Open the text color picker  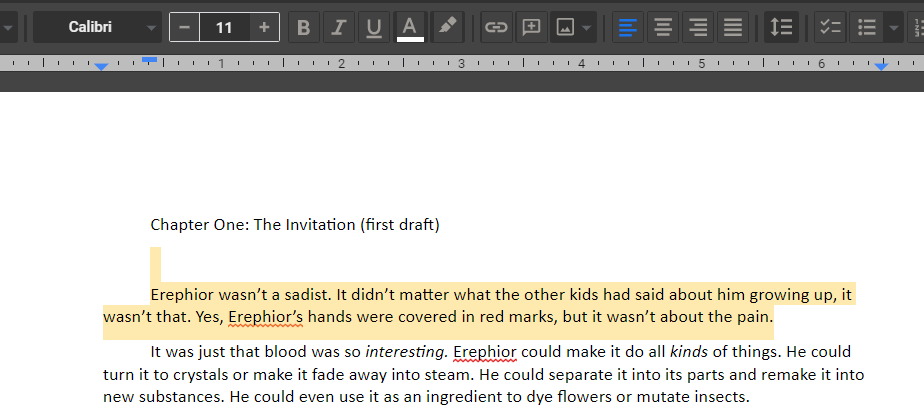click(410, 27)
